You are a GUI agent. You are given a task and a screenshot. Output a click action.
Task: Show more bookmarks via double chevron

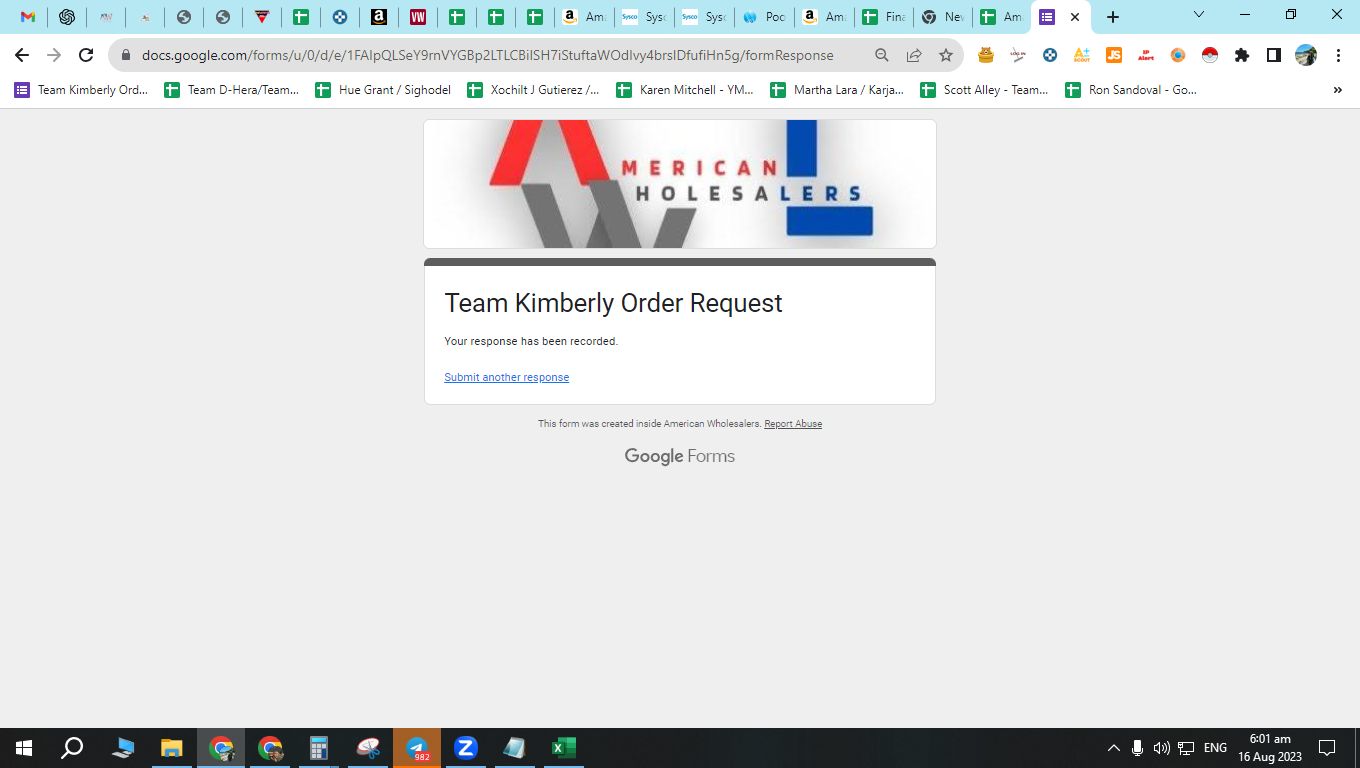point(1338,90)
